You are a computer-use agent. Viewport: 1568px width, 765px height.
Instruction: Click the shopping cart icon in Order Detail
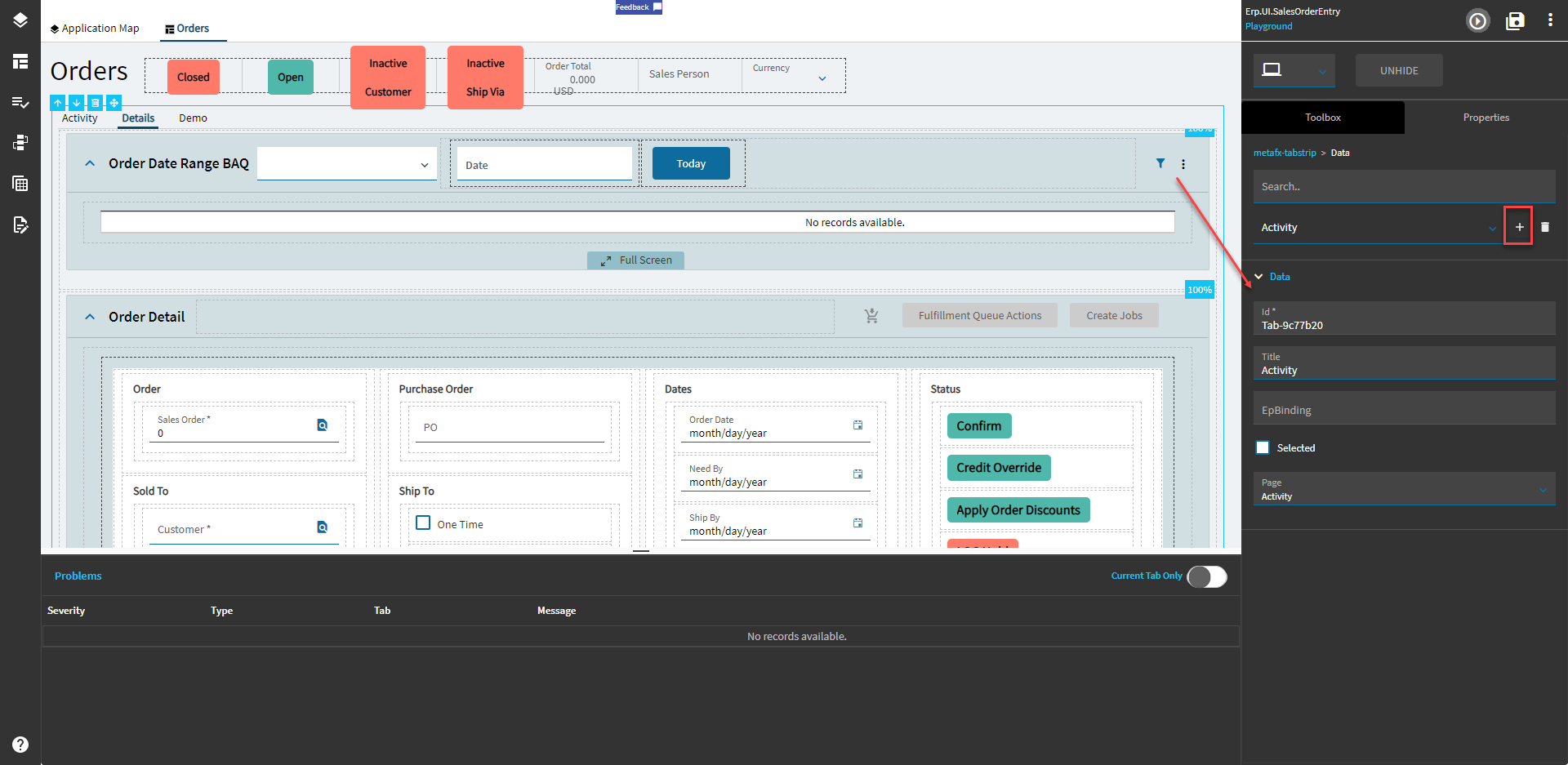872,316
